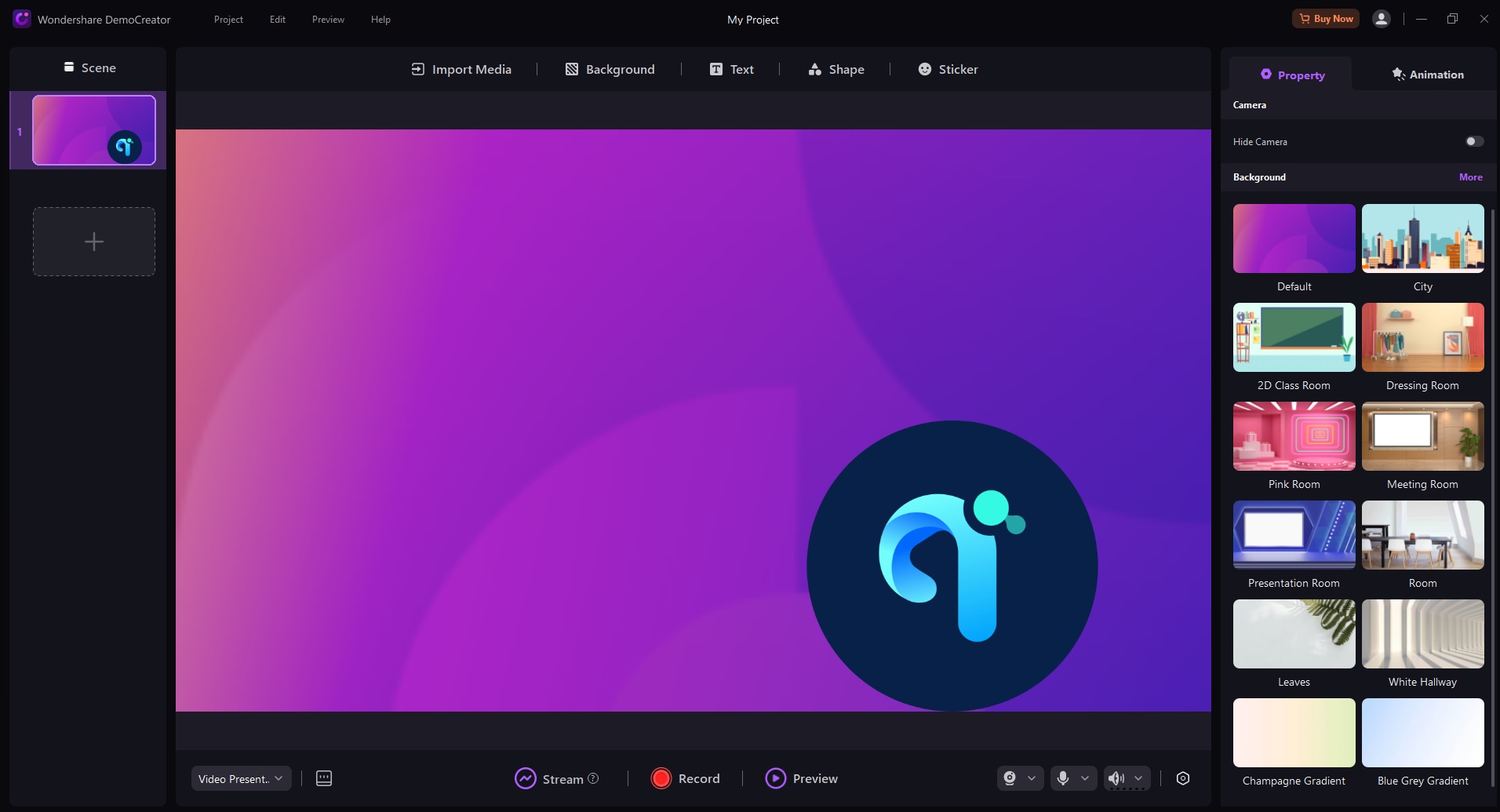
Task: Click the Wondershare DemoCreator logo
Action: [x=22, y=19]
